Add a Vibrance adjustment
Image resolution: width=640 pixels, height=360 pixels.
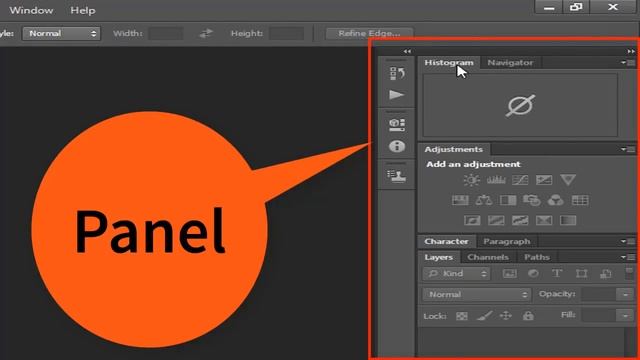pos(568,180)
